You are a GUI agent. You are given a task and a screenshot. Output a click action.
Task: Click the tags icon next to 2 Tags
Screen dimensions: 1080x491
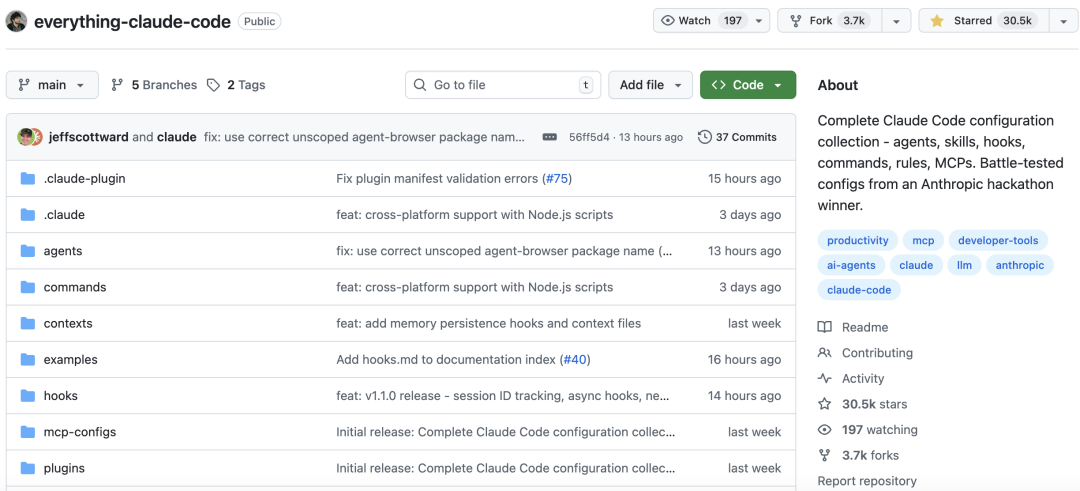[x=214, y=85]
